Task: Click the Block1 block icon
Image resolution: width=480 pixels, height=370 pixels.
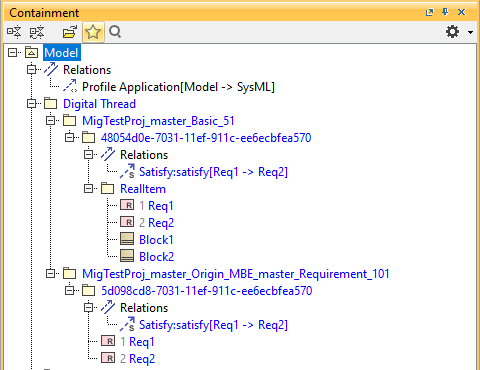Action: point(127,239)
